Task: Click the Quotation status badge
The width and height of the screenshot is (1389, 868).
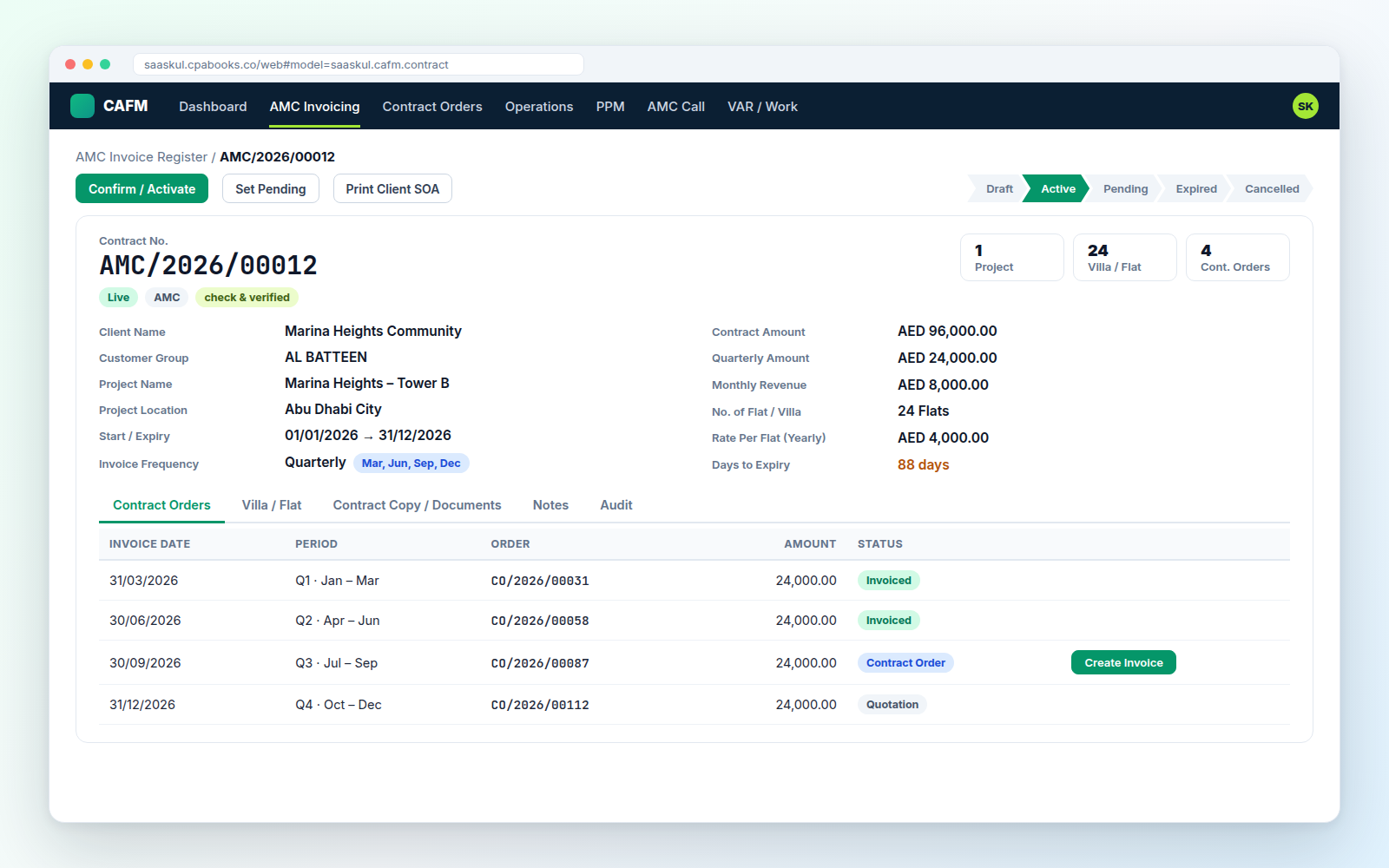Action: (892, 705)
